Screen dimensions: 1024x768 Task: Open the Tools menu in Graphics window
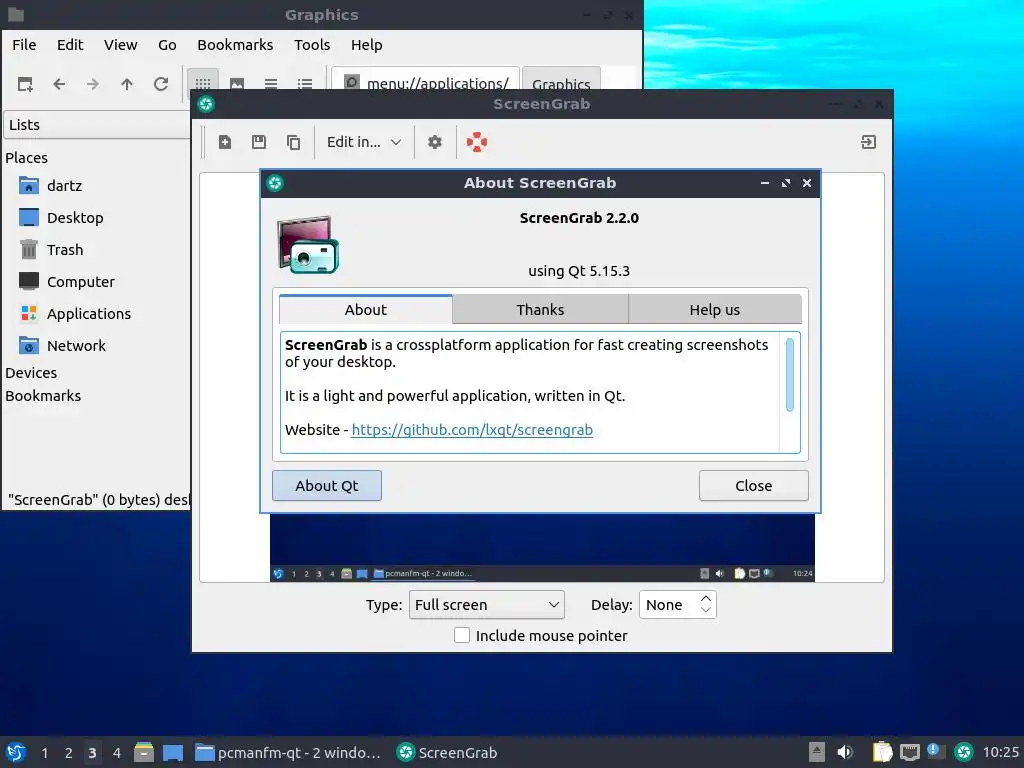312,45
